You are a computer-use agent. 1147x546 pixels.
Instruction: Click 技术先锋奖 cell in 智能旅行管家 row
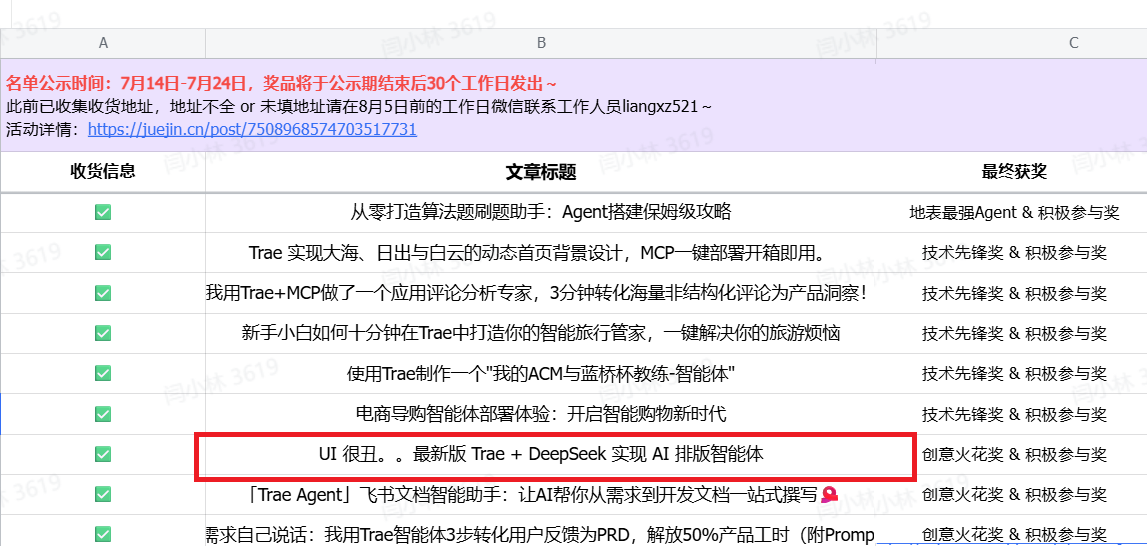tap(1014, 334)
